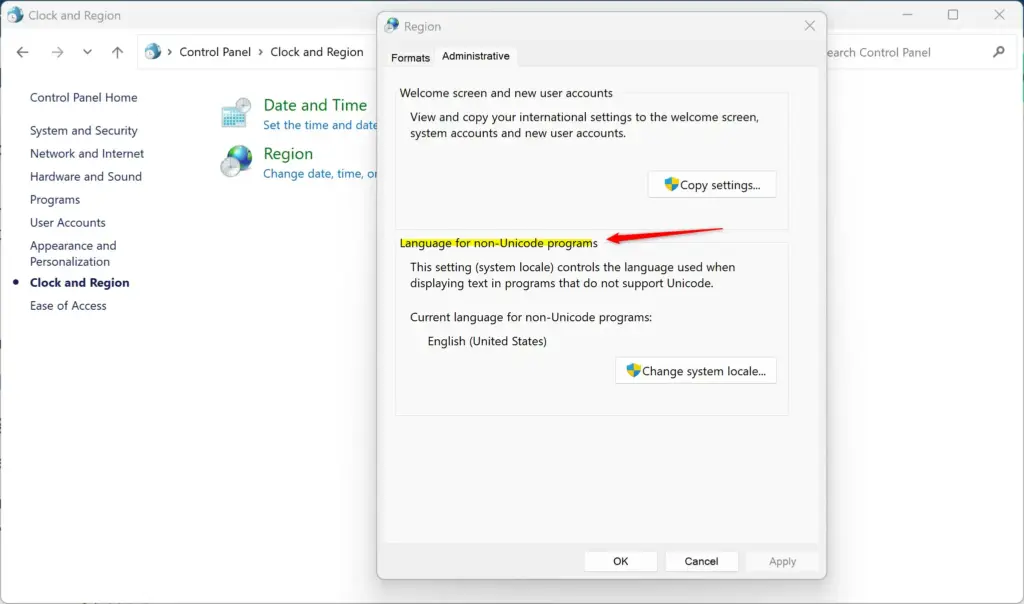Go forward with the forward arrow
Image resolution: width=1024 pixels, height=604 pixels.
[x=57, y=52]
